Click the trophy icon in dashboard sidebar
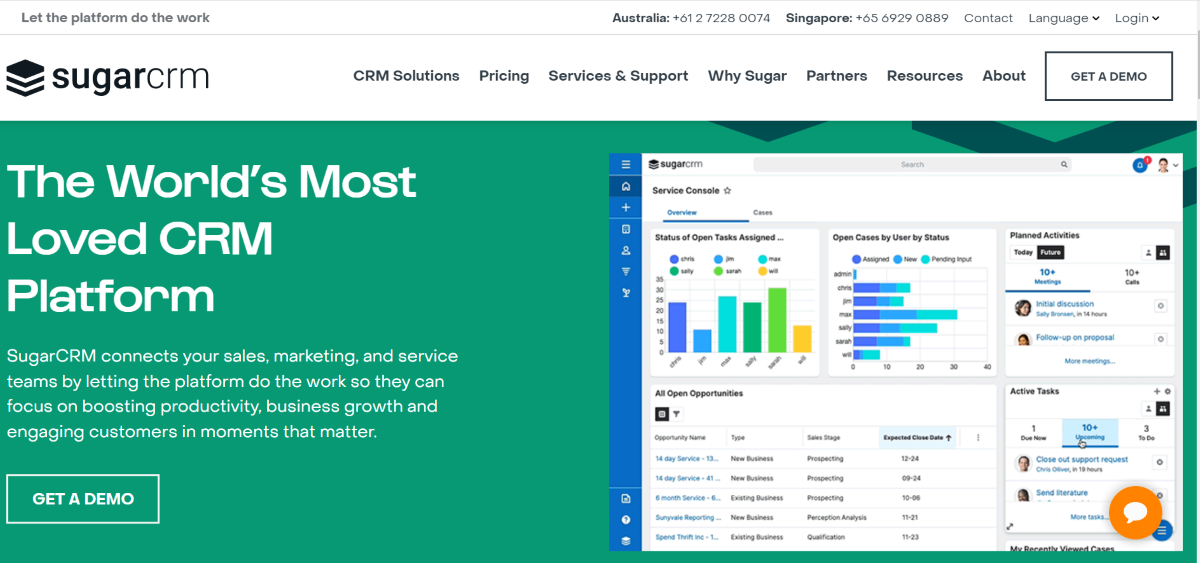Image resolution: width=1200 pixels, height=563 pixels. point(626,292)
